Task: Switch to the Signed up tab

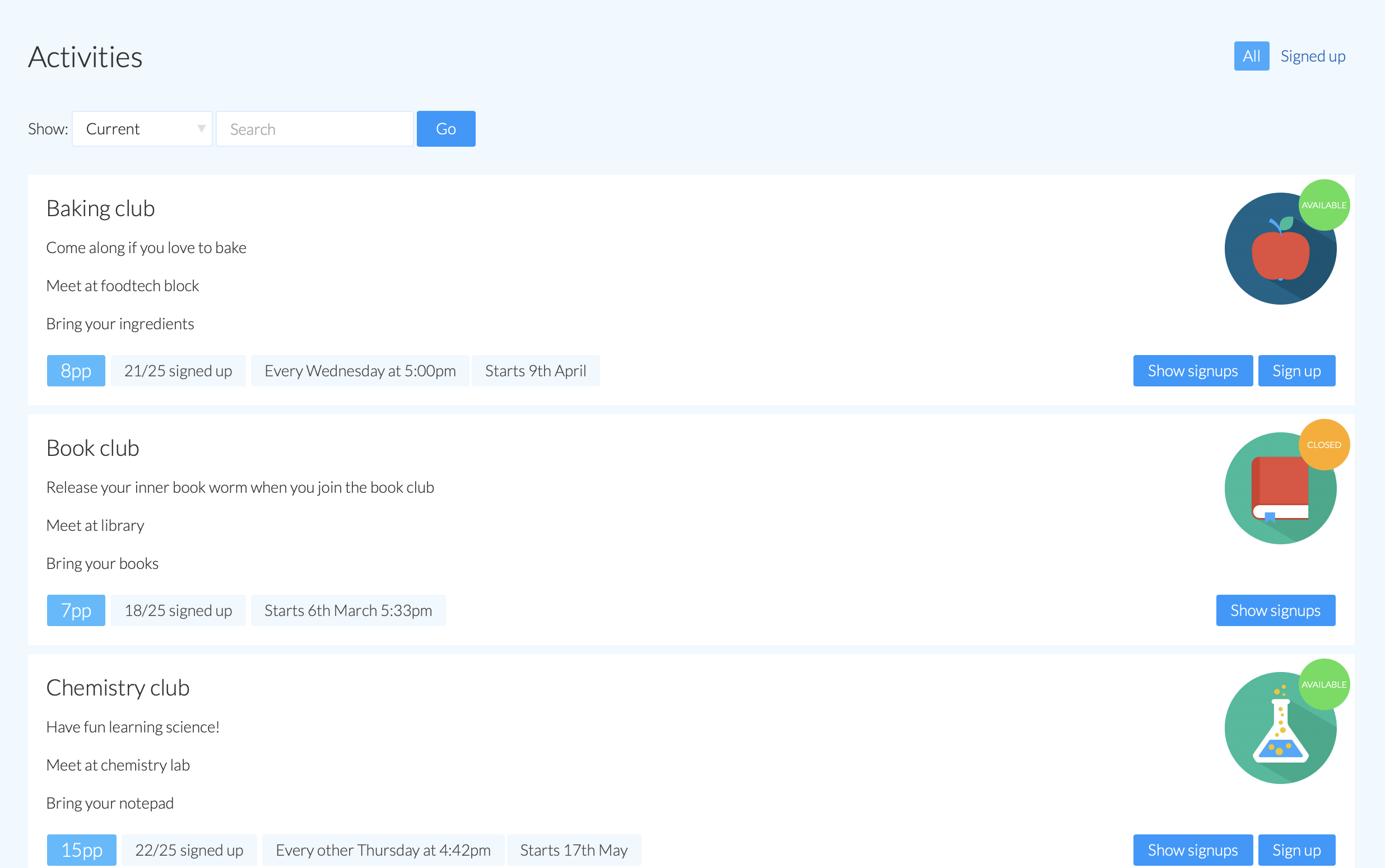Action: 1312,56
